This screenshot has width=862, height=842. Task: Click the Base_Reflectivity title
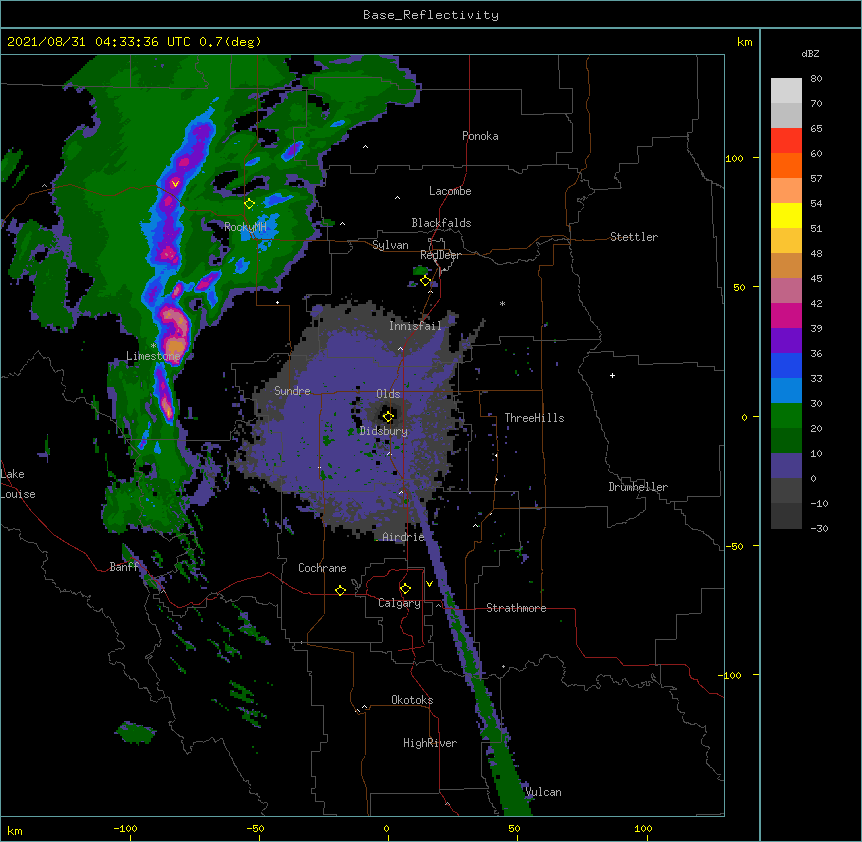coord(431,15)
